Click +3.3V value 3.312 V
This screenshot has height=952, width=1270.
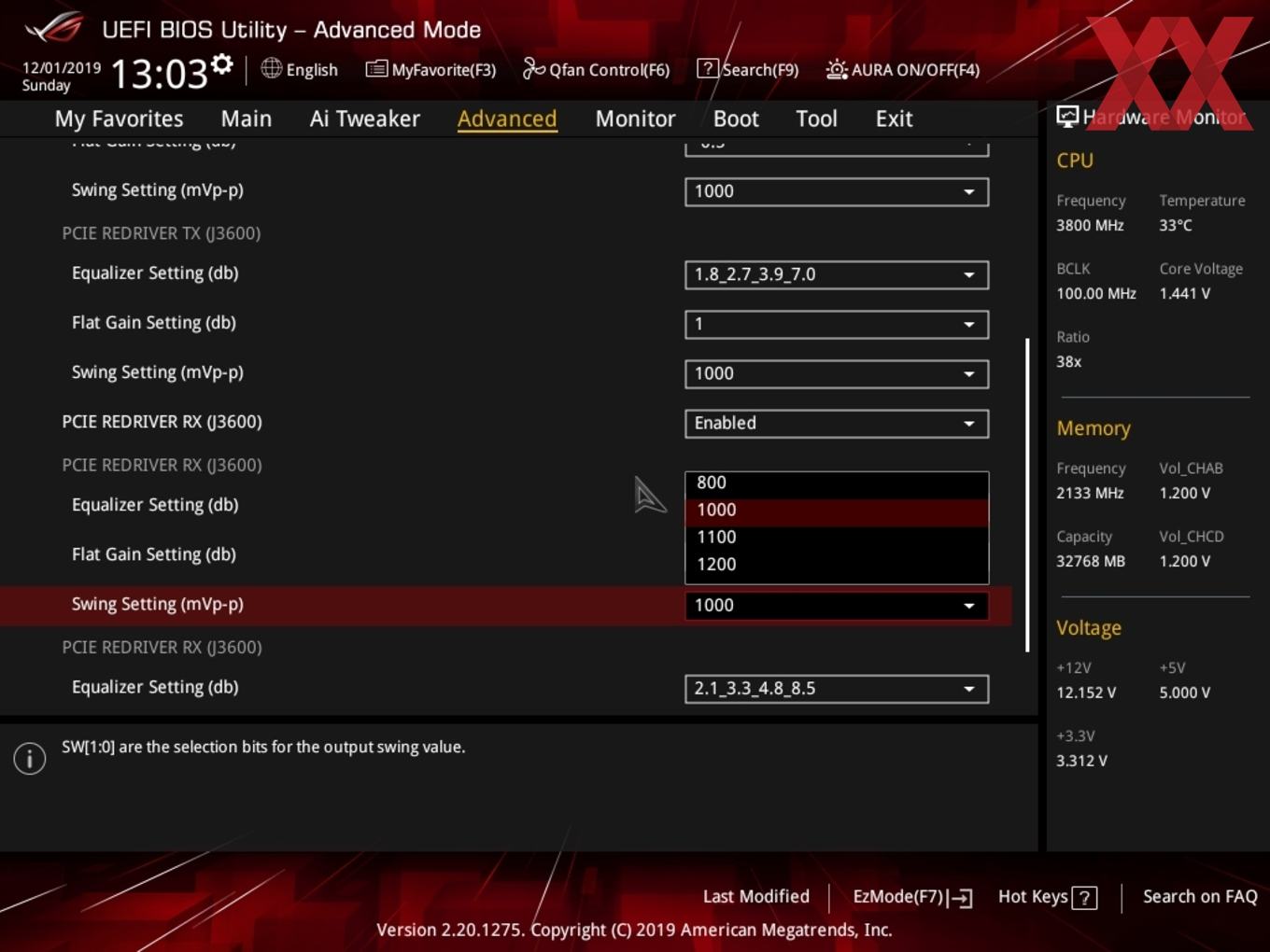(x=1081, y=761)
